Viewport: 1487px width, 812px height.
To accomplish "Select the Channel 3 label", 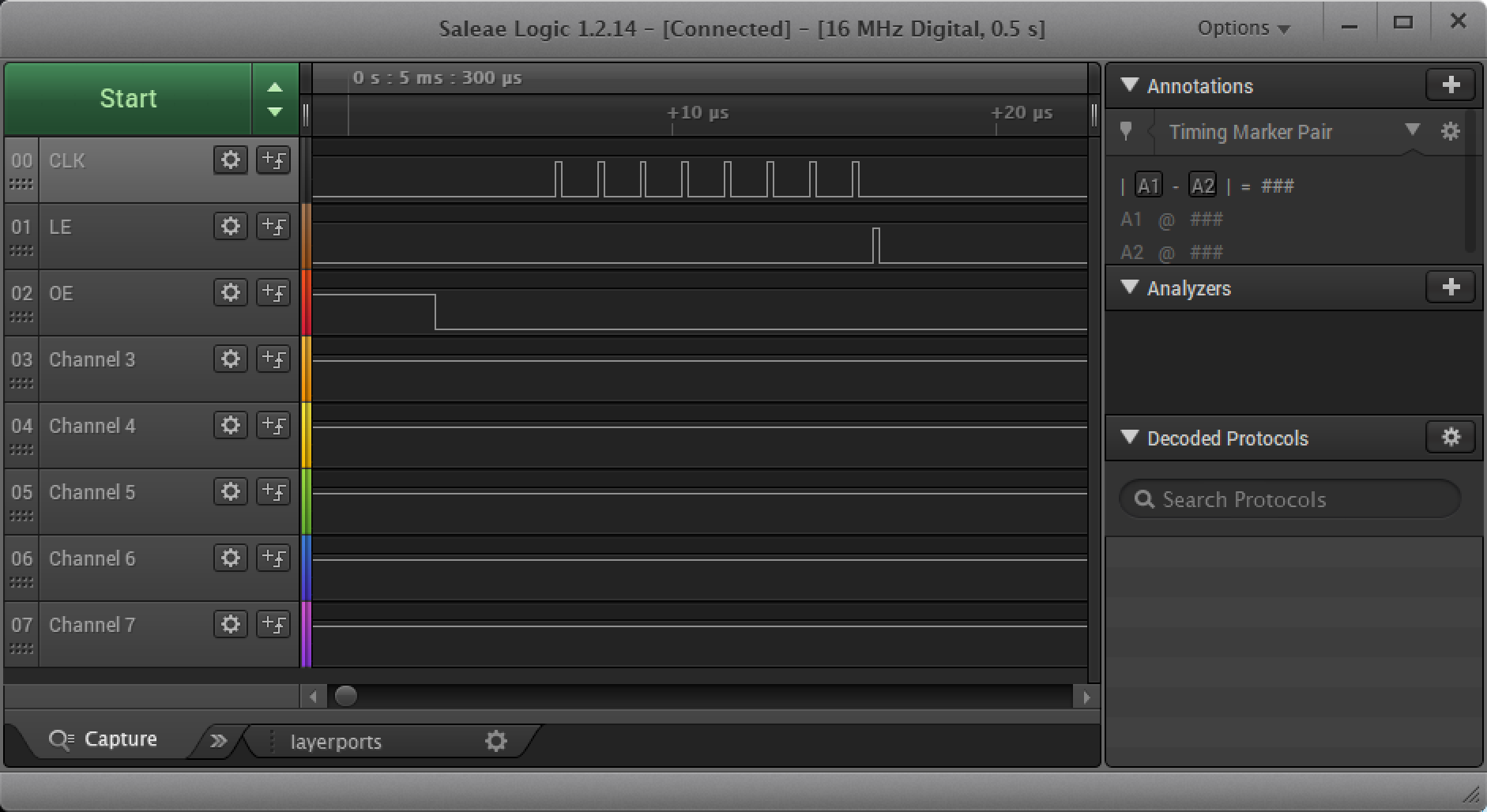I will (92, 359).
